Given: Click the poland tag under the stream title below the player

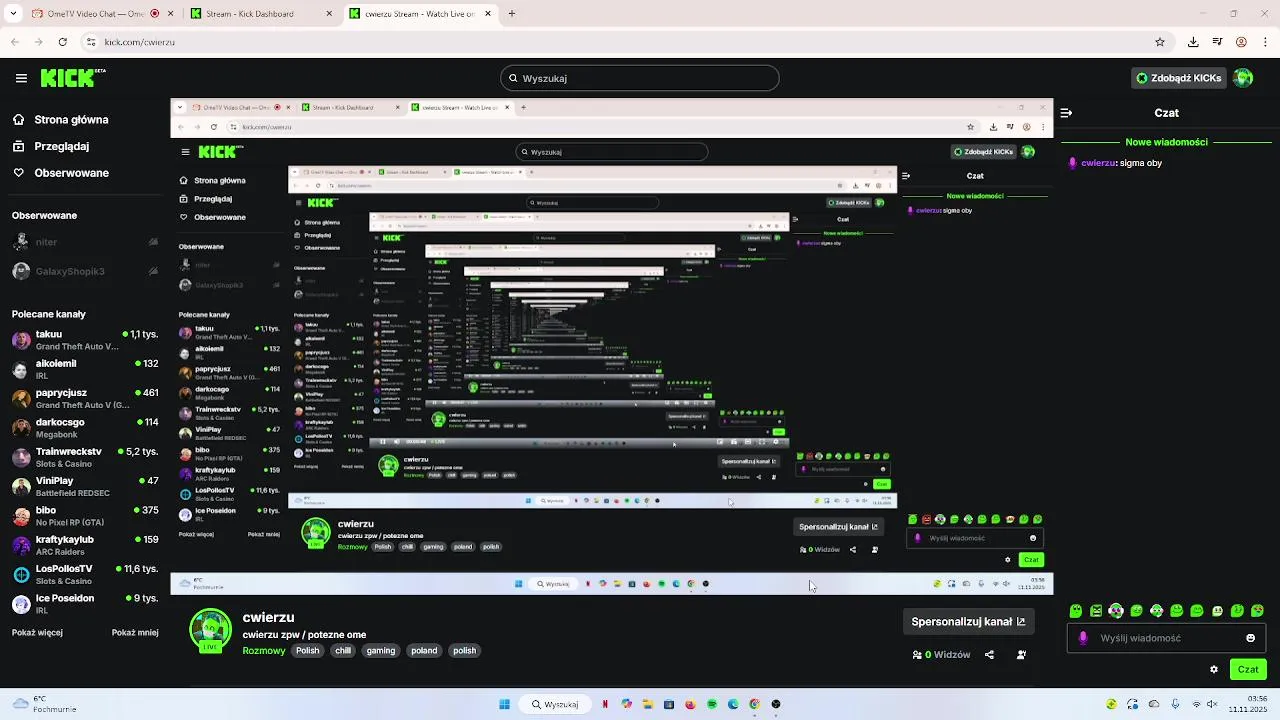Looking at the screenshot, I should tap(424, 650).
